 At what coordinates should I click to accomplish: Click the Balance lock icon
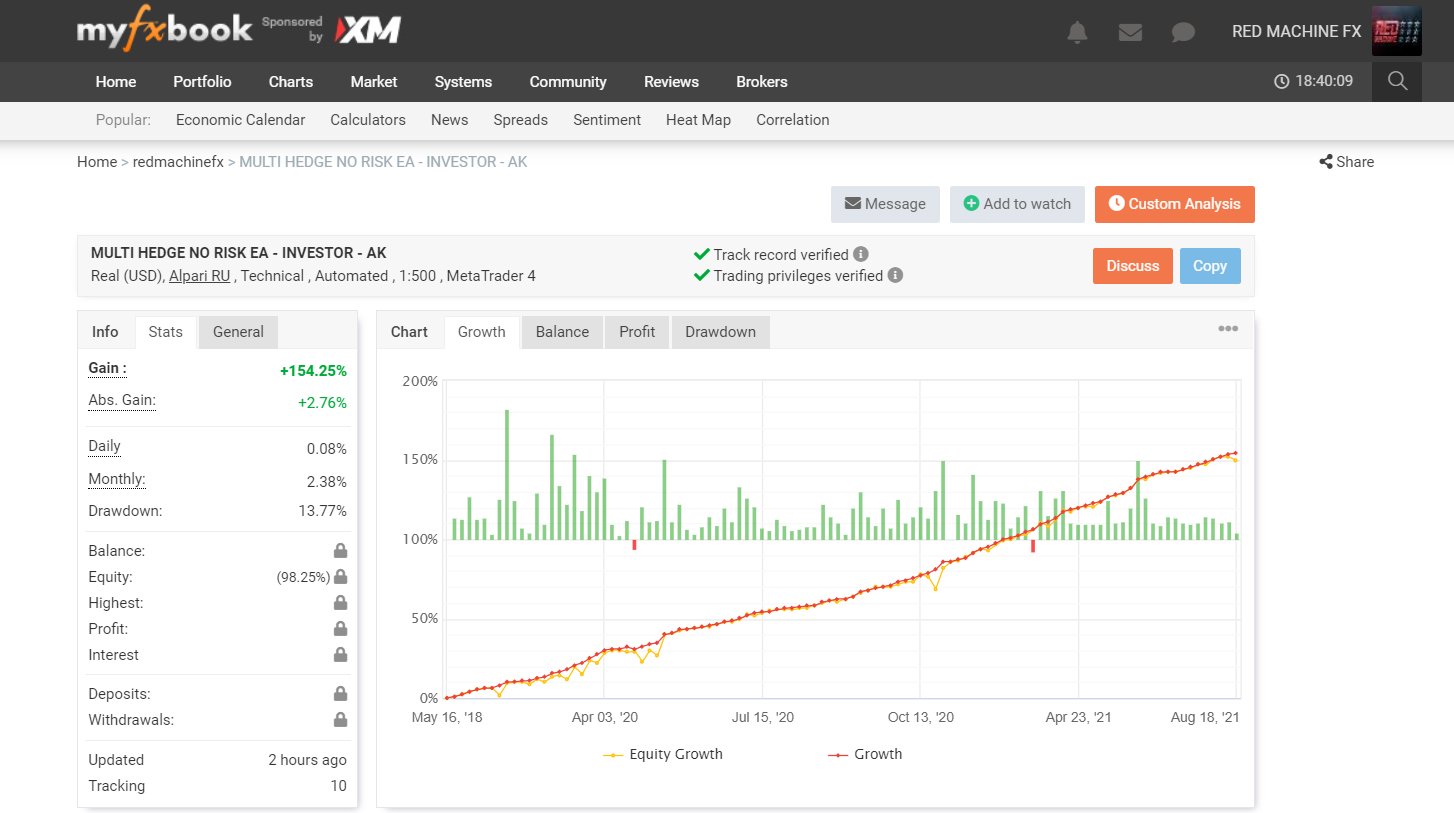[340, 551]
